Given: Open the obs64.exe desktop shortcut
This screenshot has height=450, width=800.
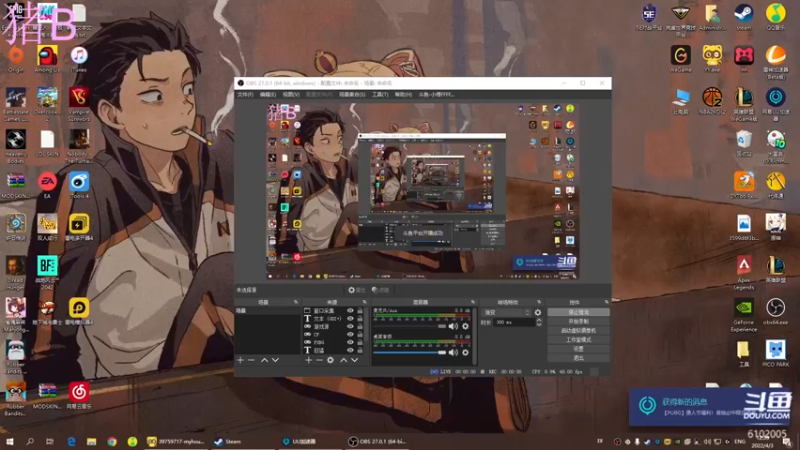Looking at the screenshot, I should coord(776,312).
